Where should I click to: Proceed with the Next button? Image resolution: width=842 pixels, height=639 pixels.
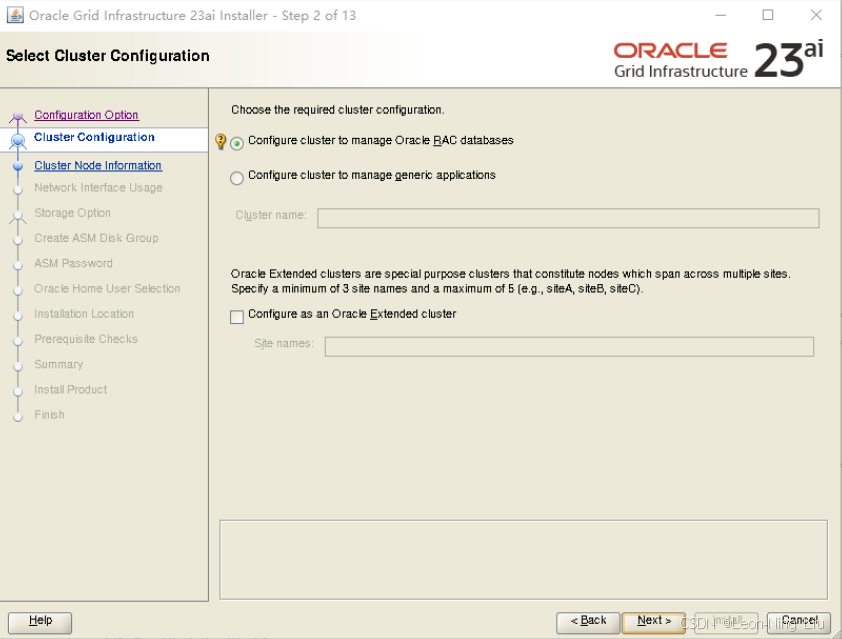point(654,622)
